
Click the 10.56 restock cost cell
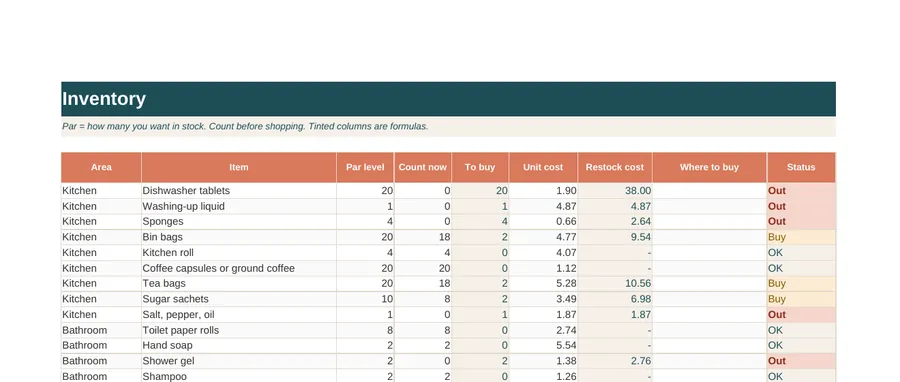pyautogui.click(x=615, y=283)
